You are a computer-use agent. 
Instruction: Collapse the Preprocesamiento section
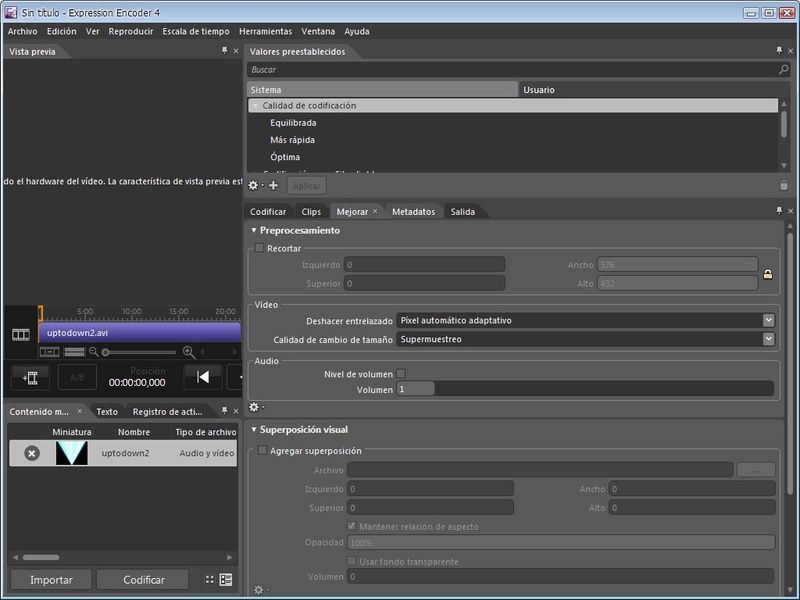[x=254, y=230]
